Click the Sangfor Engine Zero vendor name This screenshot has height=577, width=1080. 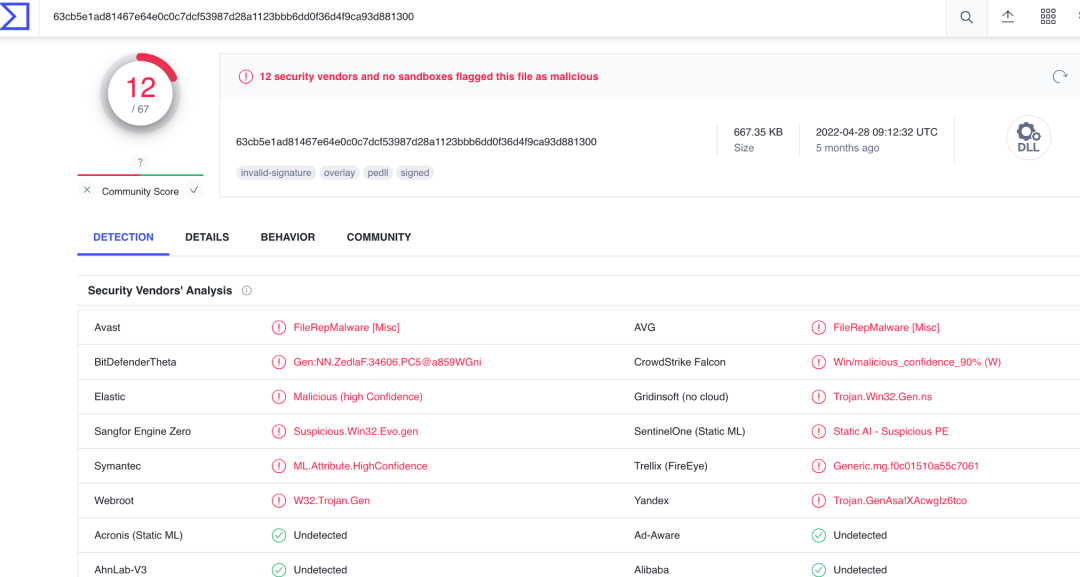pos(143,432)
